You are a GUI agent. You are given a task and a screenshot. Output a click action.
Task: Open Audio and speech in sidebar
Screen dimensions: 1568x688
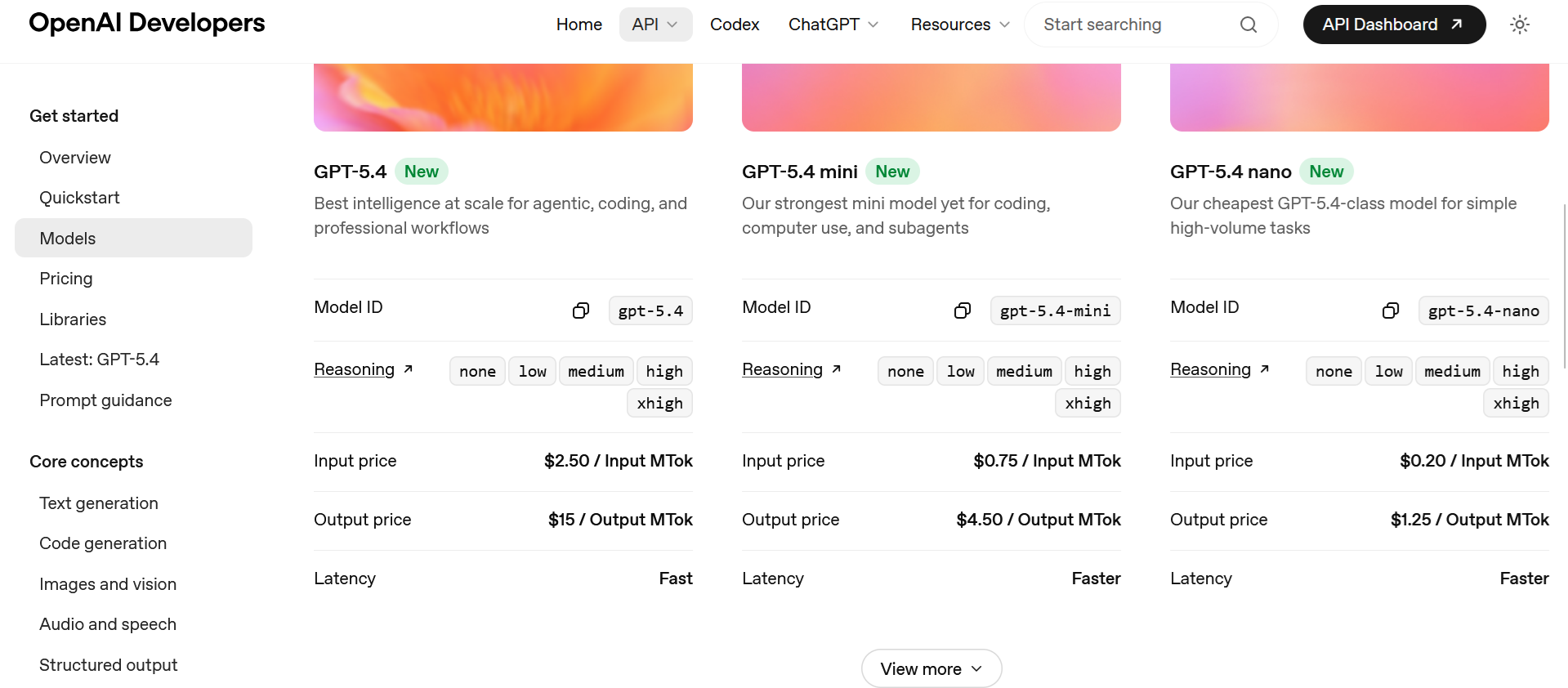108,624
